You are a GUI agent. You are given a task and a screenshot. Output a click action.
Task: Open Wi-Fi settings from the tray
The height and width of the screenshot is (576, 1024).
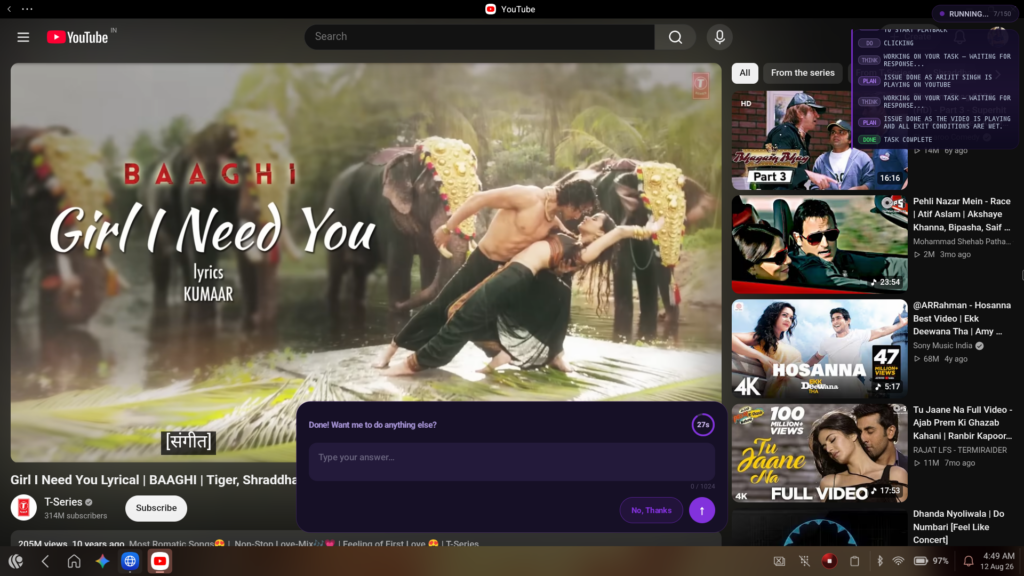(899, 561)
